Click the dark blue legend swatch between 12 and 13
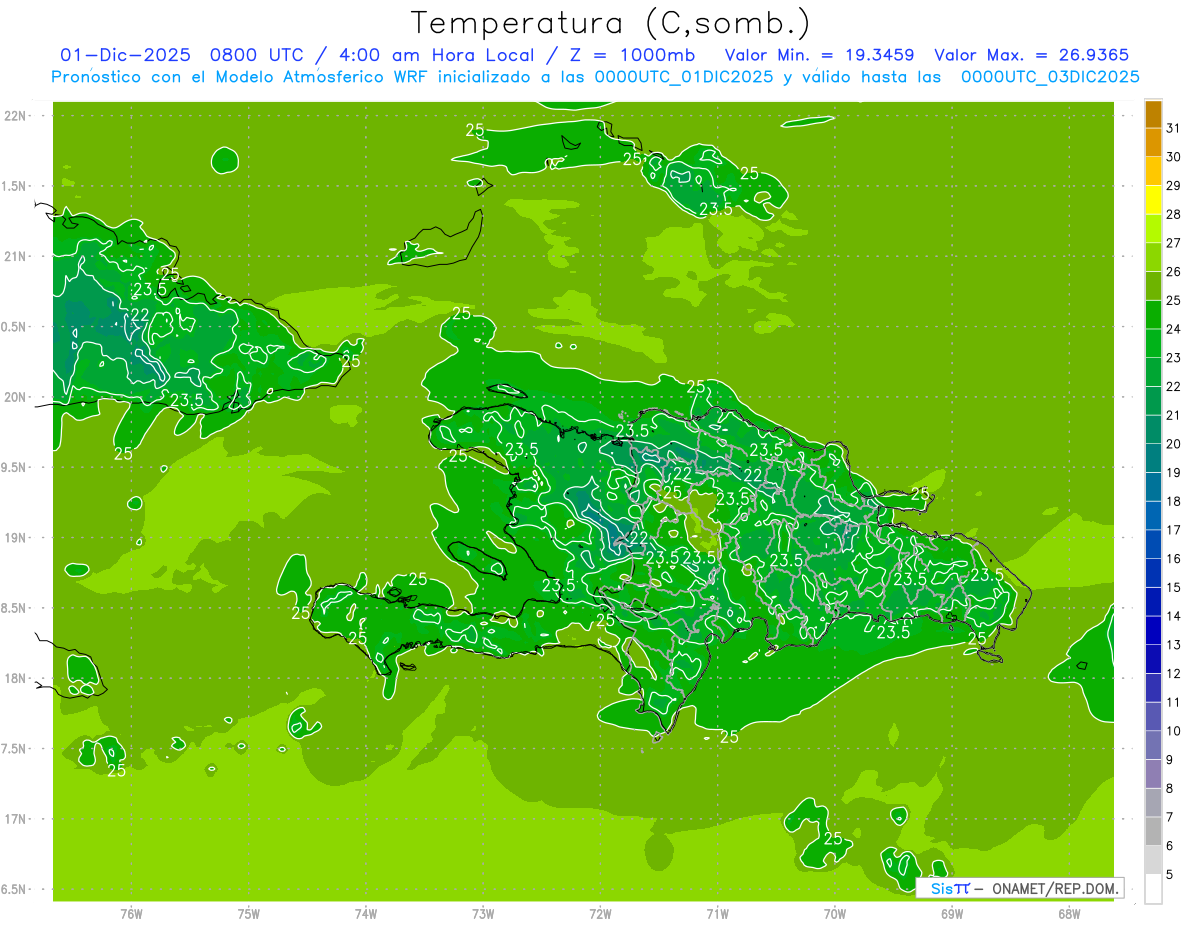Viewport: 1200px width, 927px height. (1153, 659)
